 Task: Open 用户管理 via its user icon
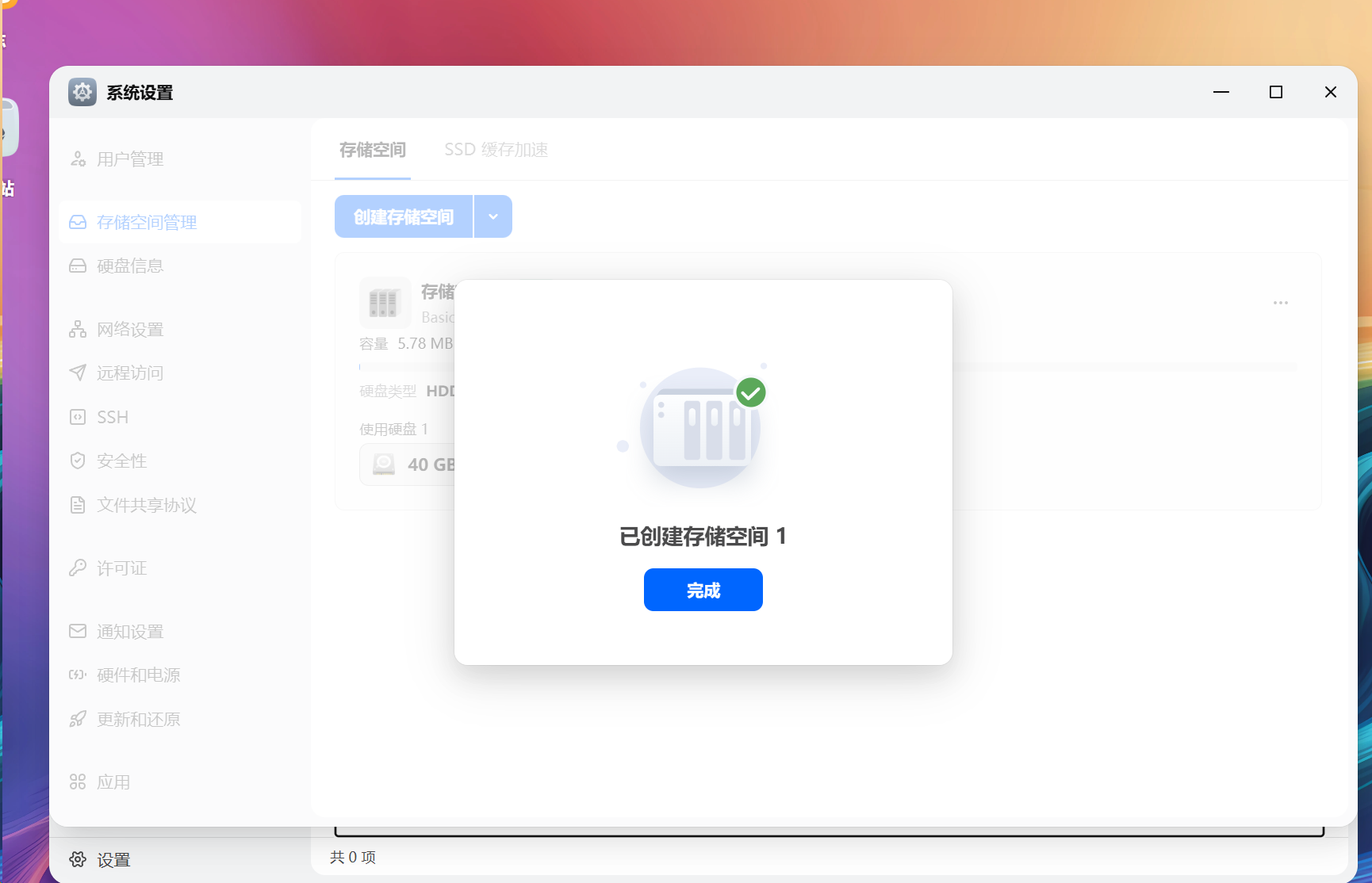click(78, 159)
